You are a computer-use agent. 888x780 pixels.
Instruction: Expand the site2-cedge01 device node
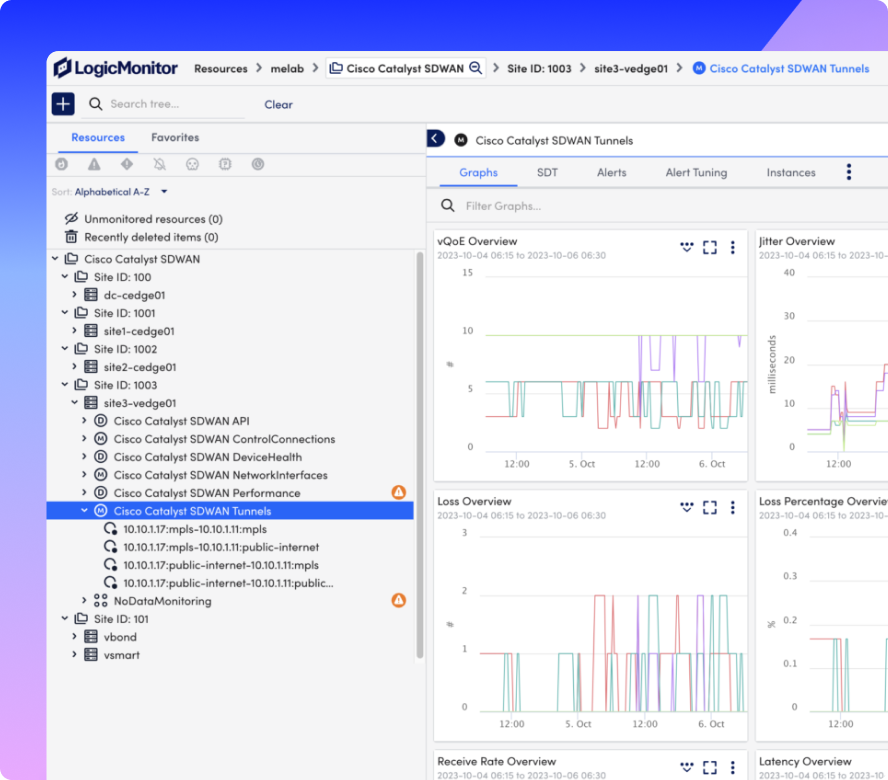coord(74,366)
